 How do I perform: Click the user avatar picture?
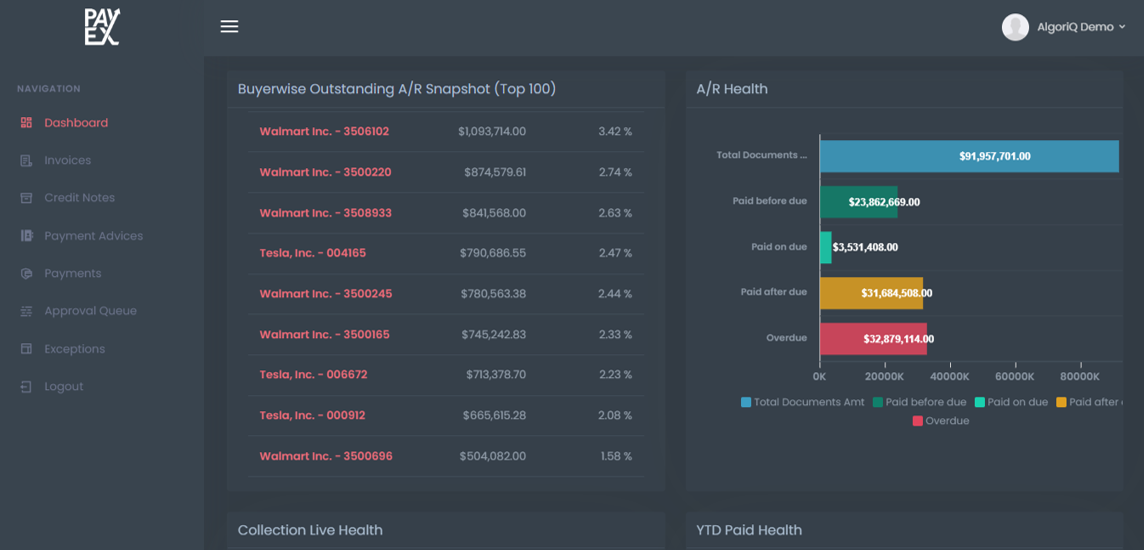[x=1015, y=27]
